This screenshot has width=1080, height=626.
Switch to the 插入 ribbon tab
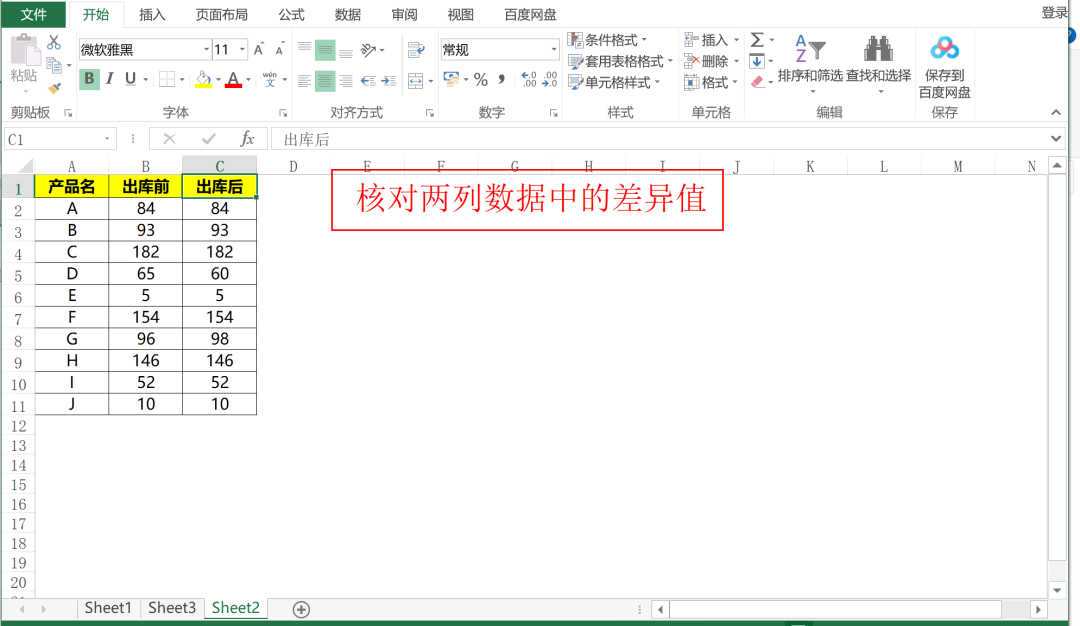click(153, 14)
